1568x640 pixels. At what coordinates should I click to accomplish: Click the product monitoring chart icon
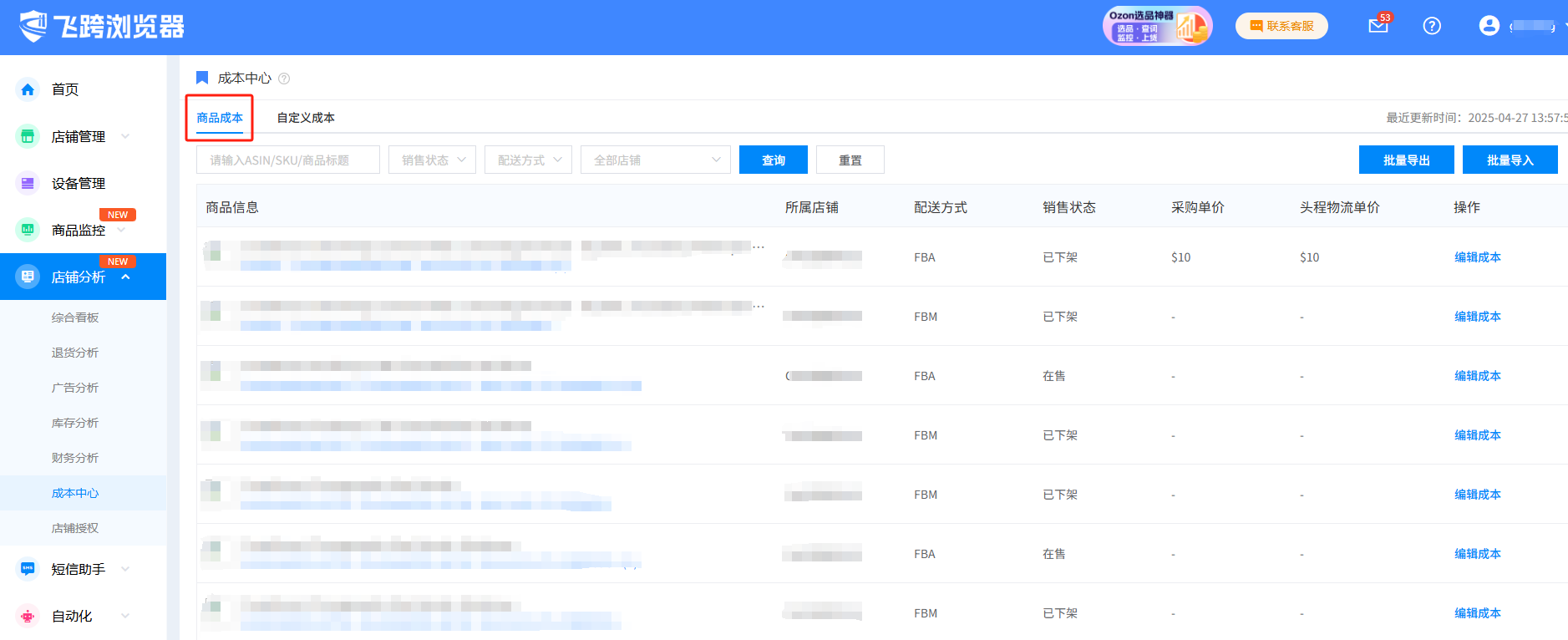tap(28, 230)
